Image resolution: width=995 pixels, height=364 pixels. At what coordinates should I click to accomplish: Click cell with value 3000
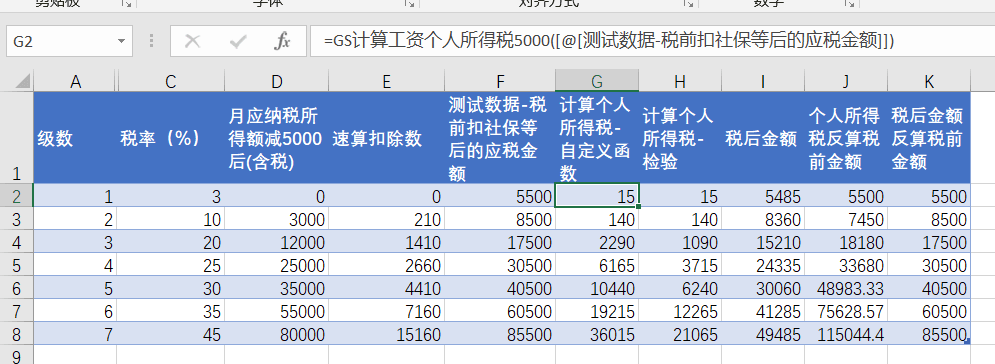277,219
